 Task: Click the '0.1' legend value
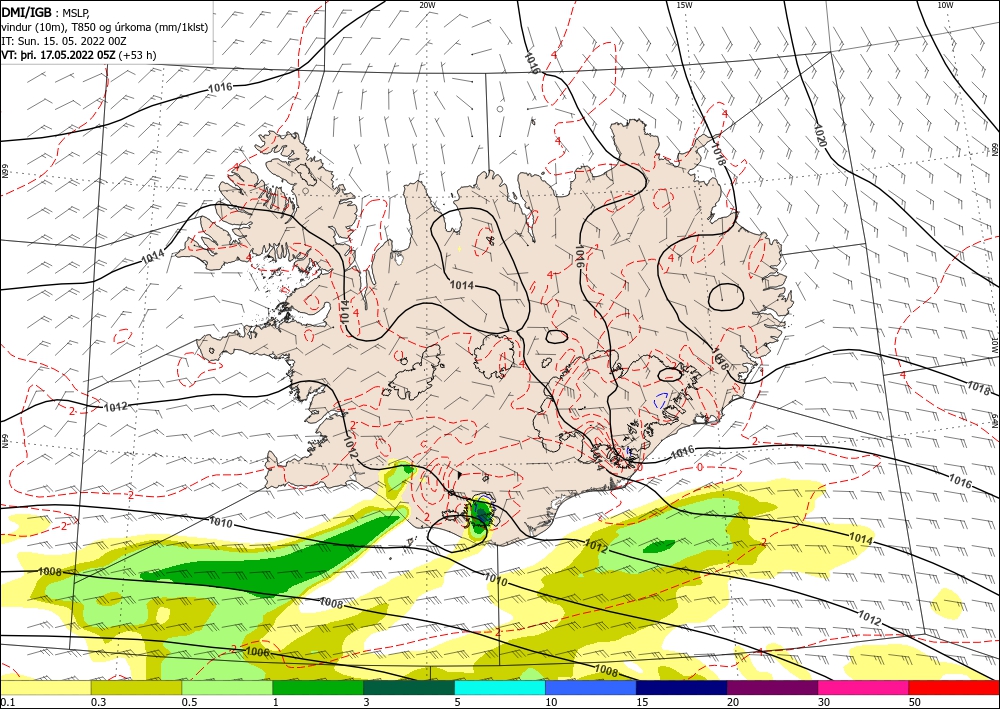[6, 702]
